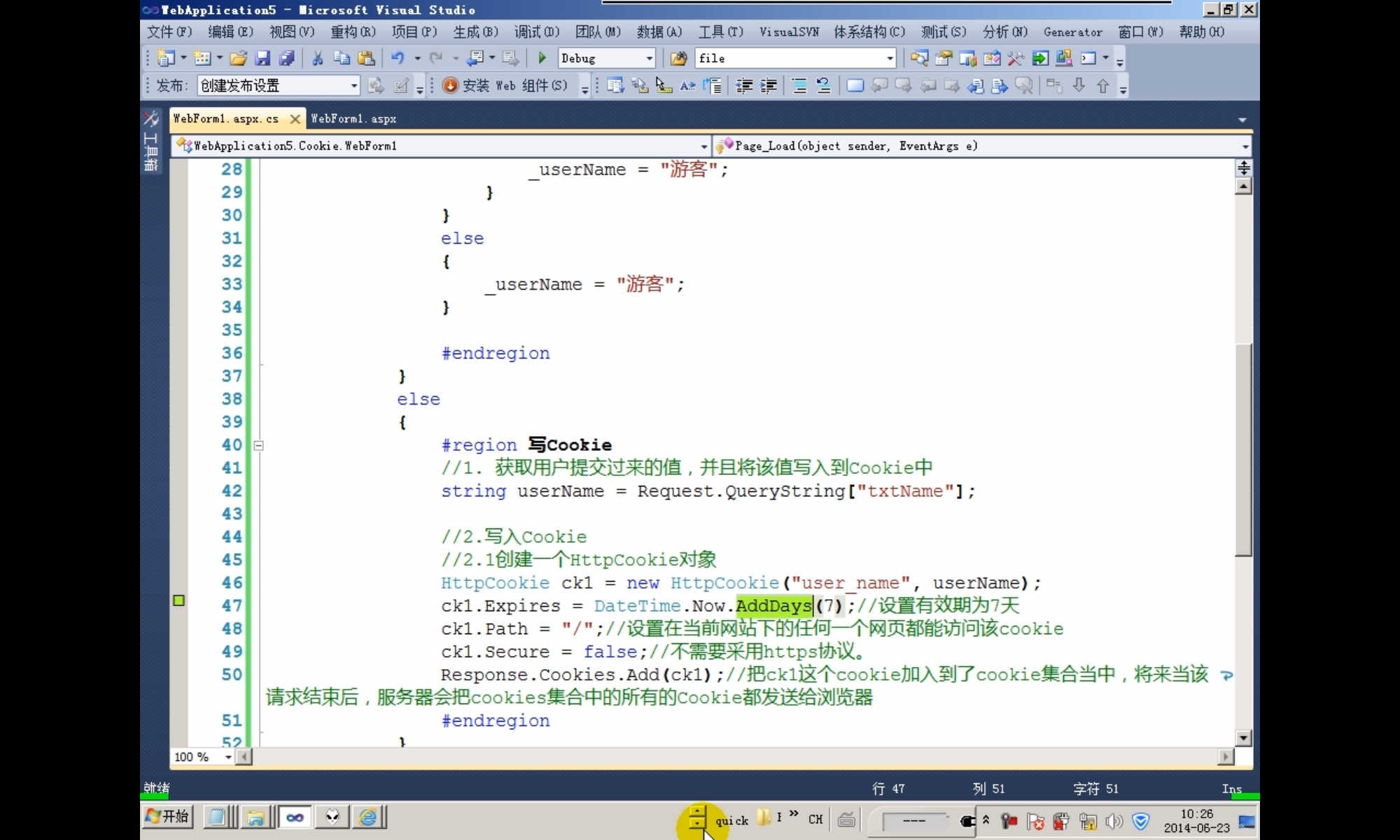
Task: Start debugging with the green play icon
Action: [542, 58]
